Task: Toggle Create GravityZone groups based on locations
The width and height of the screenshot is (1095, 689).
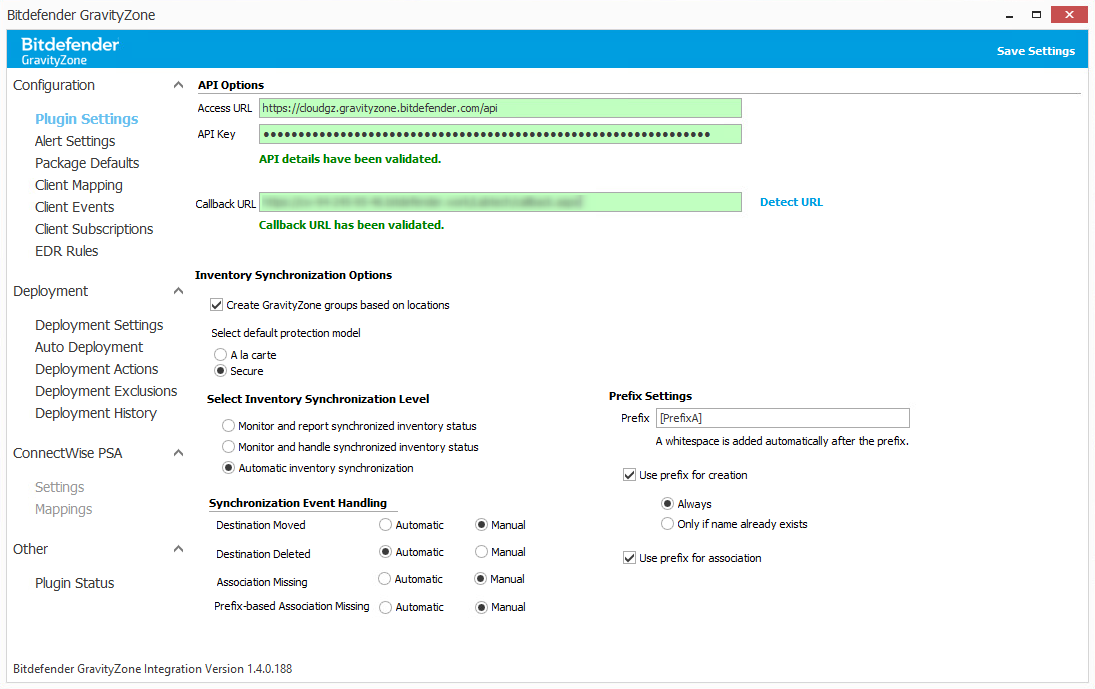Action: pyautogui.click(x=217, y=305)
